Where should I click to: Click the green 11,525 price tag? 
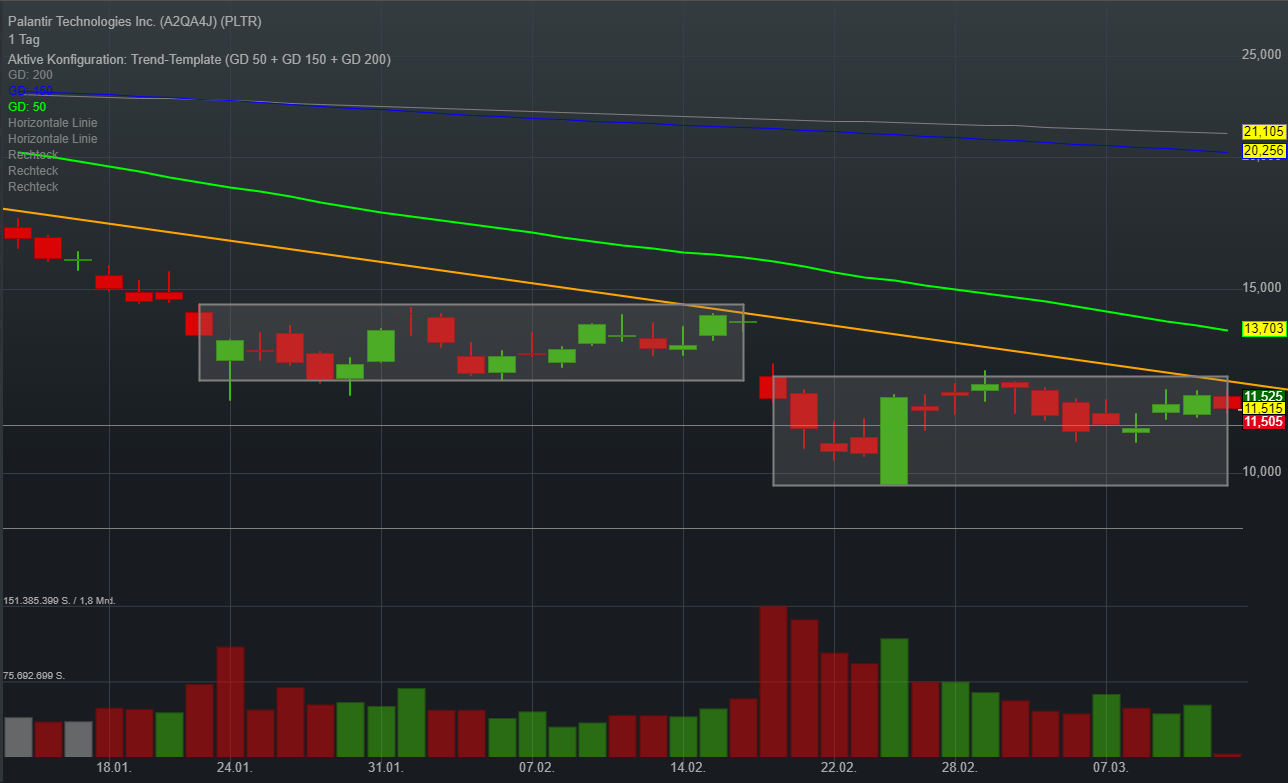pyautogui.click(x=1263, y=396)
